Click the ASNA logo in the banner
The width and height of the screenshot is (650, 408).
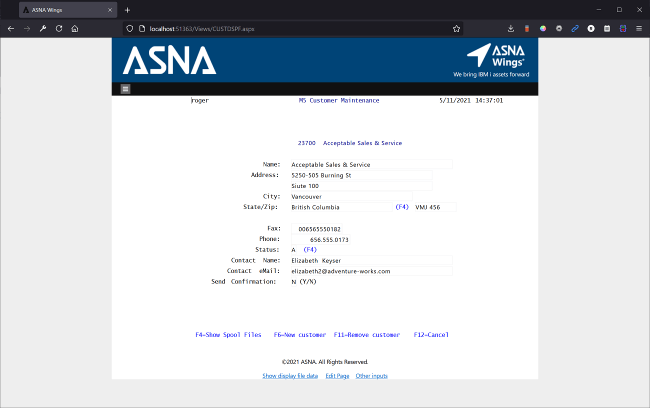tap(169, 61)
